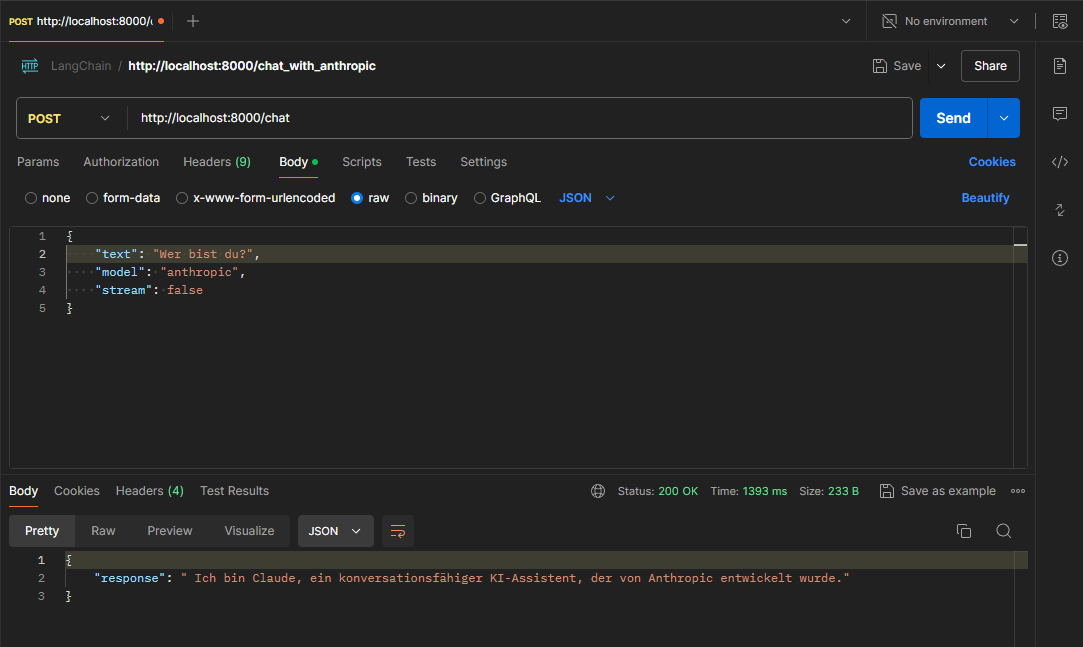Select the form-data radio option
Screen dimensions: 1083x647
(92, 198)
